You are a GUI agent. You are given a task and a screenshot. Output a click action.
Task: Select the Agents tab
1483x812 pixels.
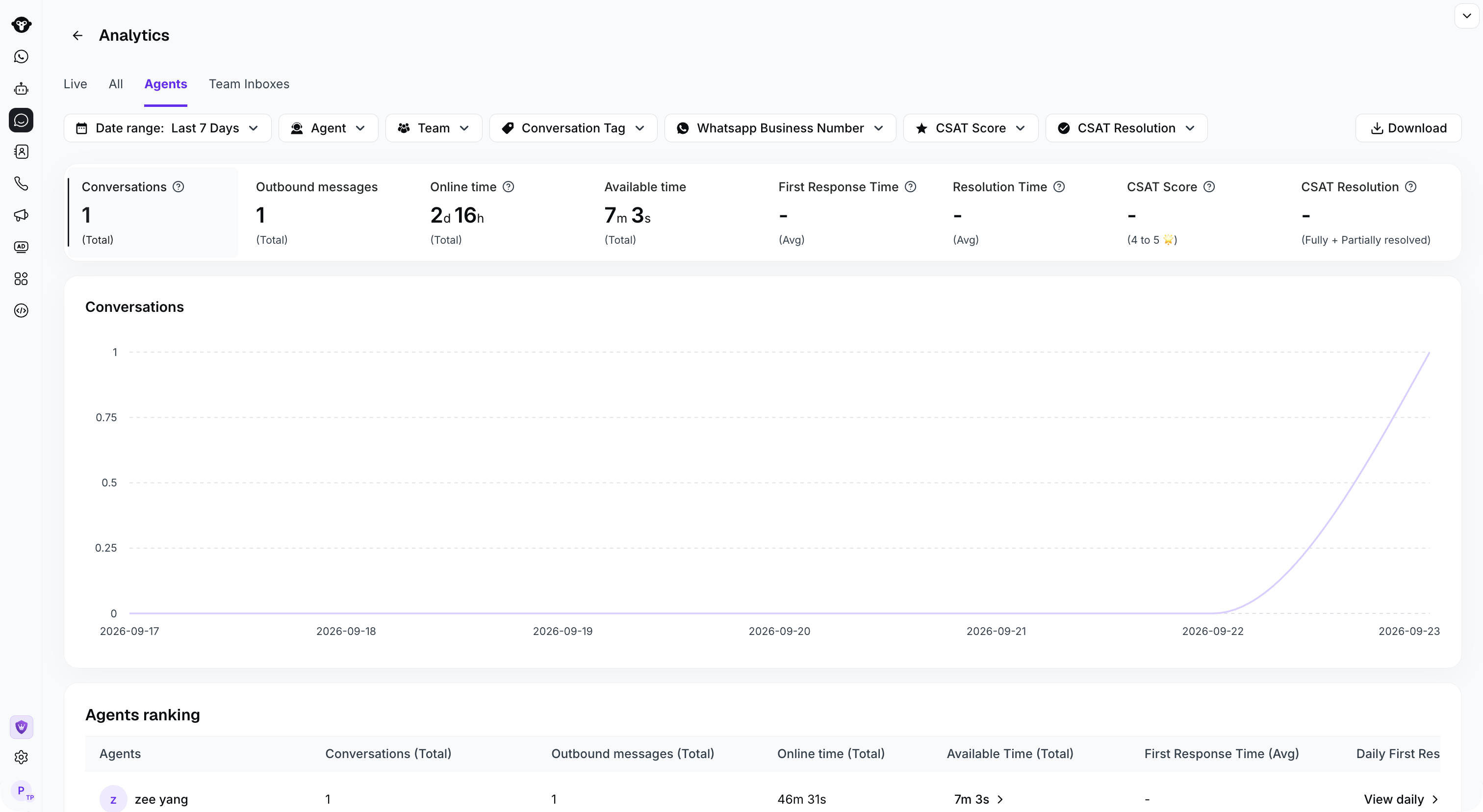(x=166, y=84)
